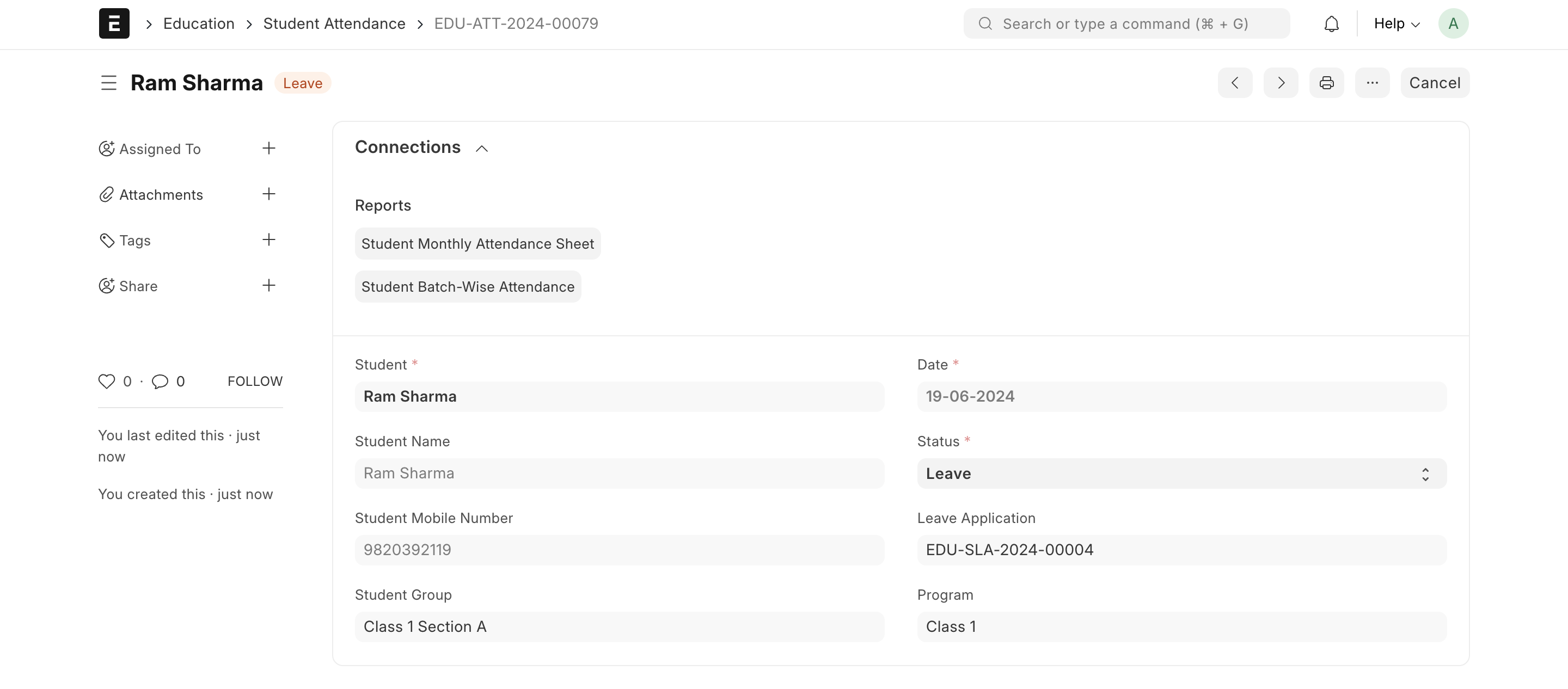This screenshot has height=689, width=1568.
Task: Like the record using the heart icon
Action: (x=106, y=382)
